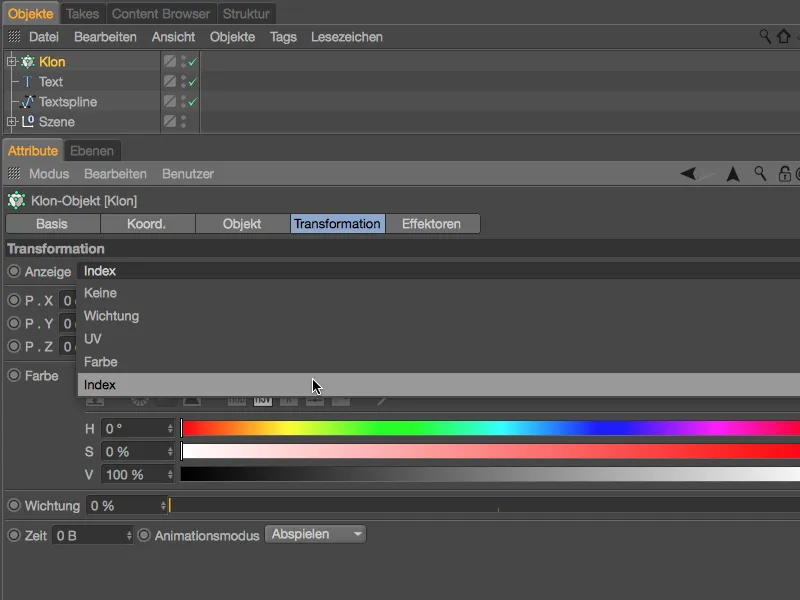Click the Textspline spline icon
This screenshot has height=600, width=800.
(26, 101)
